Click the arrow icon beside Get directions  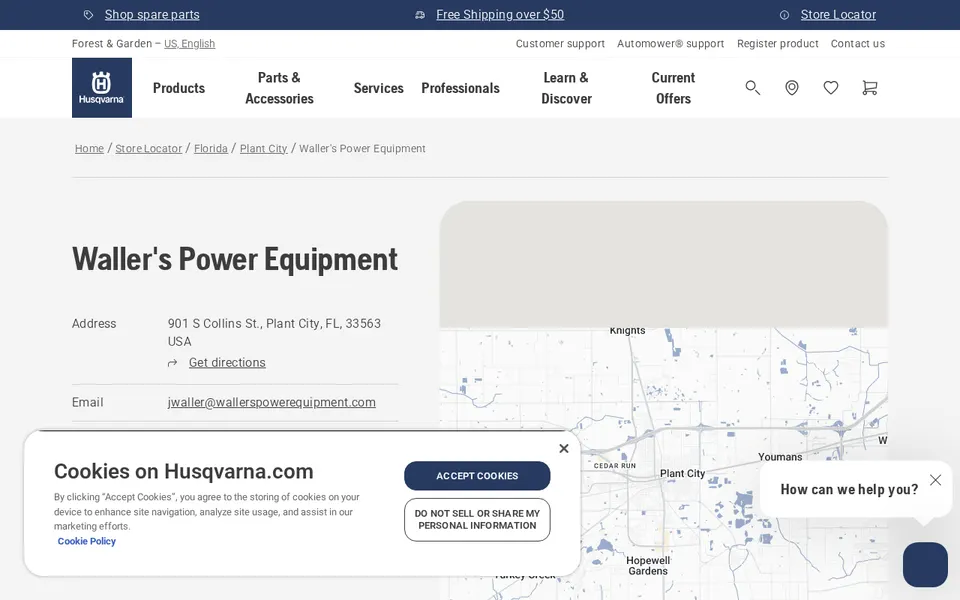click(173, 363)
